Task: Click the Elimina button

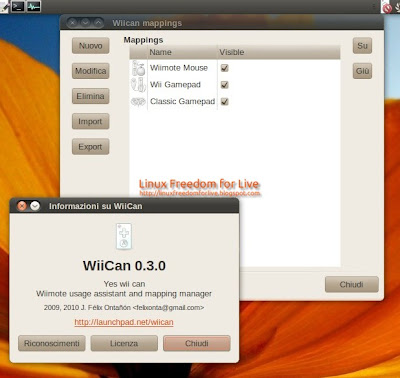Action: tap(90, 96)
